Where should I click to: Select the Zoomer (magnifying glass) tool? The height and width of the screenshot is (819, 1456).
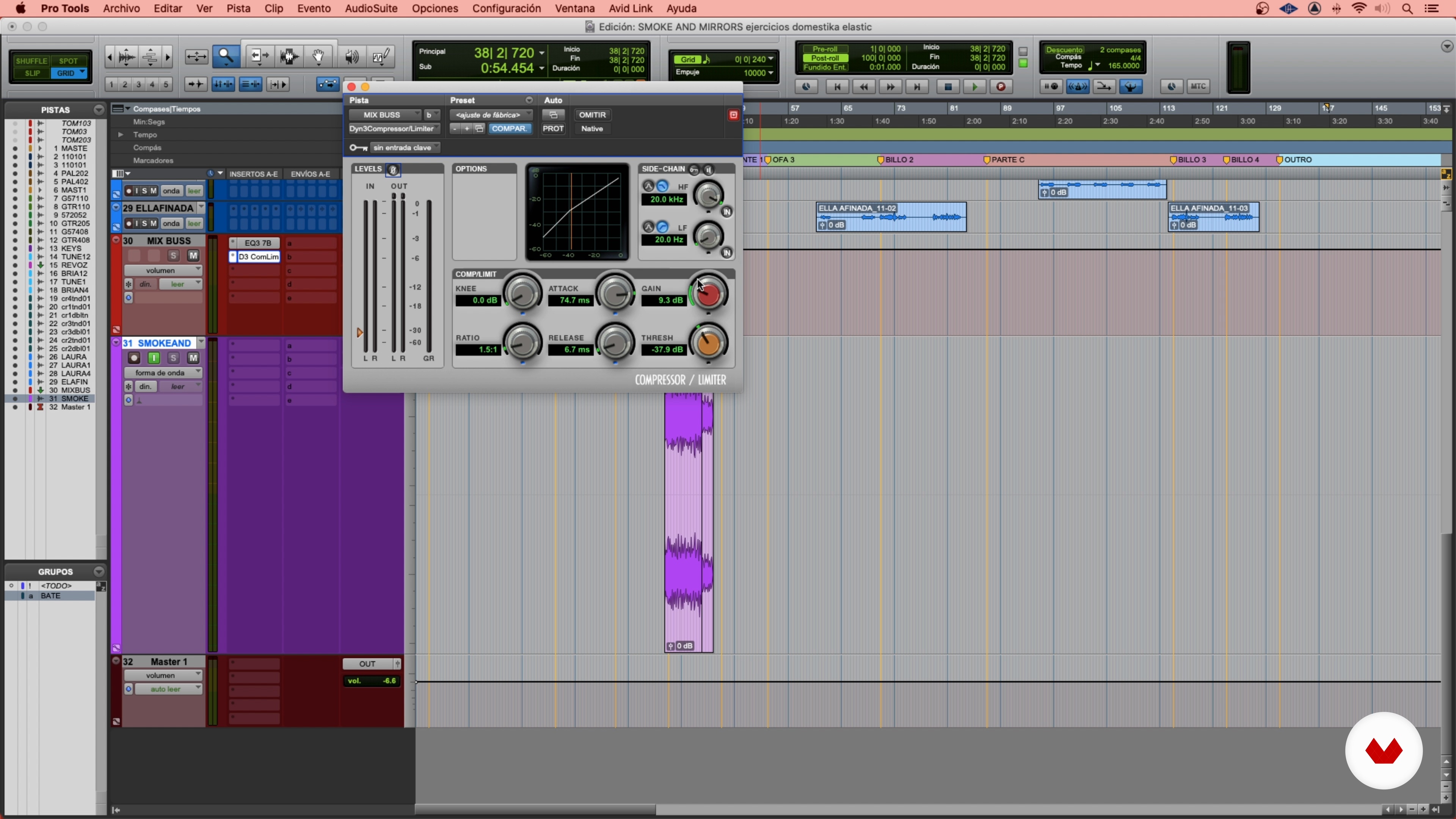[x=226, y=56]
